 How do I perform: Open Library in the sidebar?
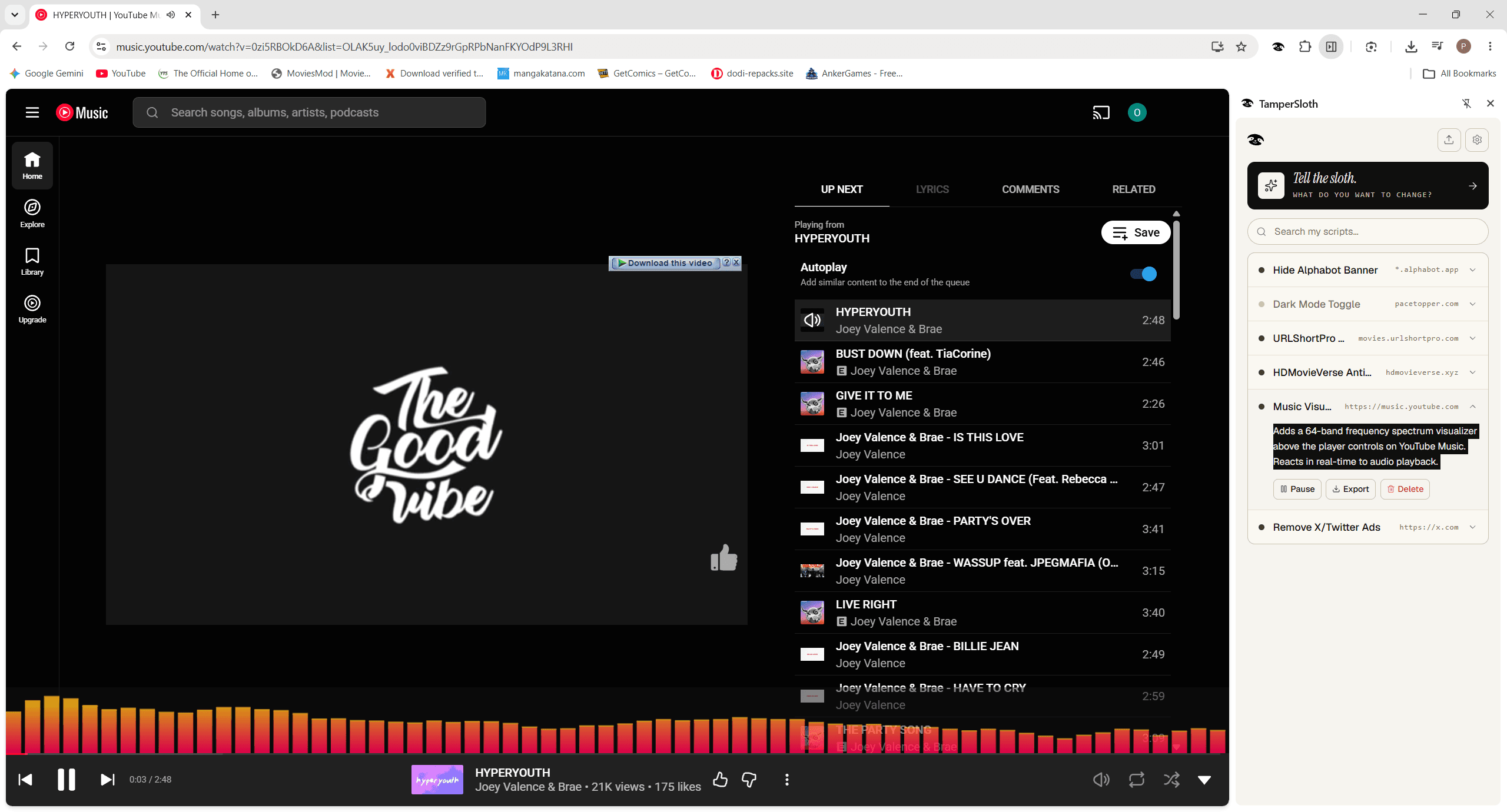(32, 261)
